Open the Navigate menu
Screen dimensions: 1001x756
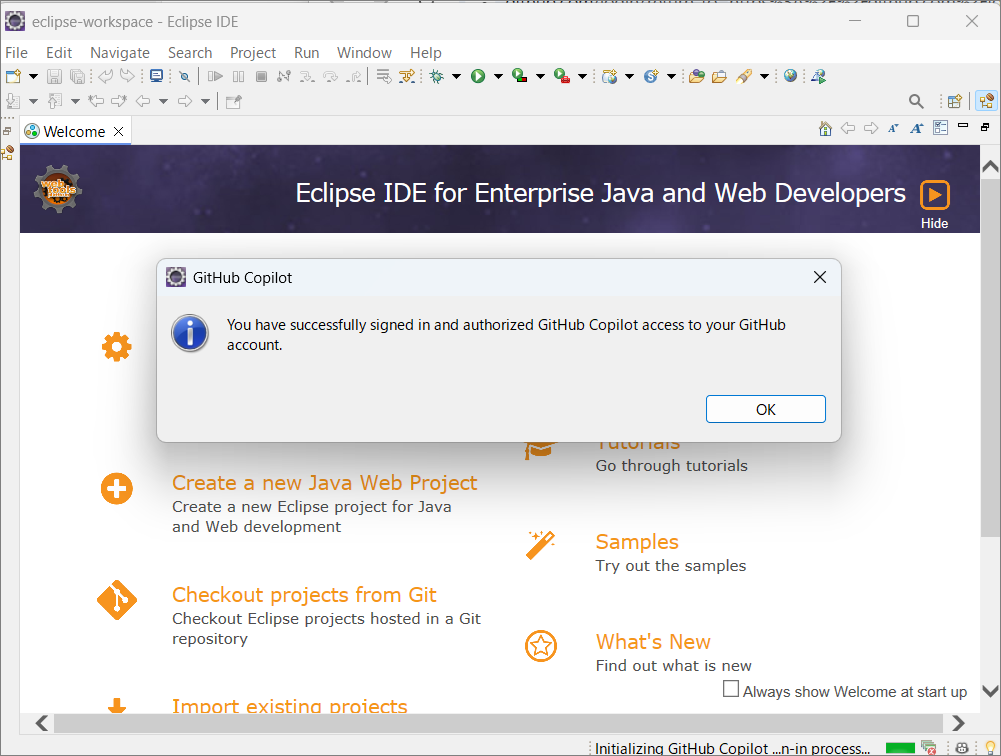[120, 53]
